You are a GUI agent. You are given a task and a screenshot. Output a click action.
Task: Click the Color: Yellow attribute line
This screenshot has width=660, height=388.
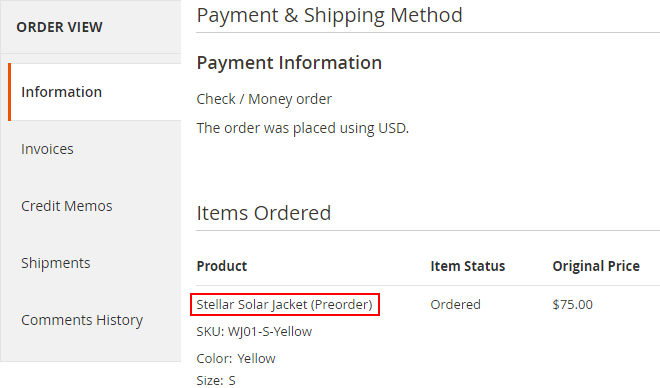[x=236, y=359]
